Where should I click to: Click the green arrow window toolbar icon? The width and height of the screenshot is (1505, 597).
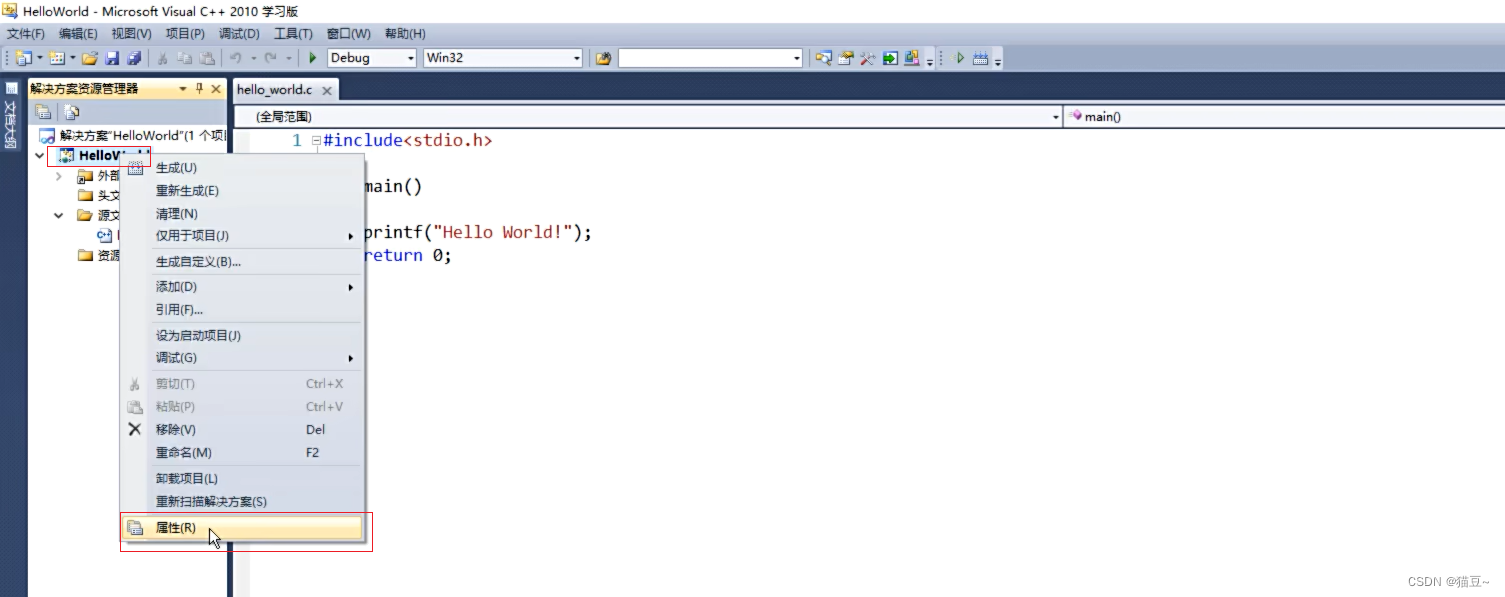pos(890,58)
